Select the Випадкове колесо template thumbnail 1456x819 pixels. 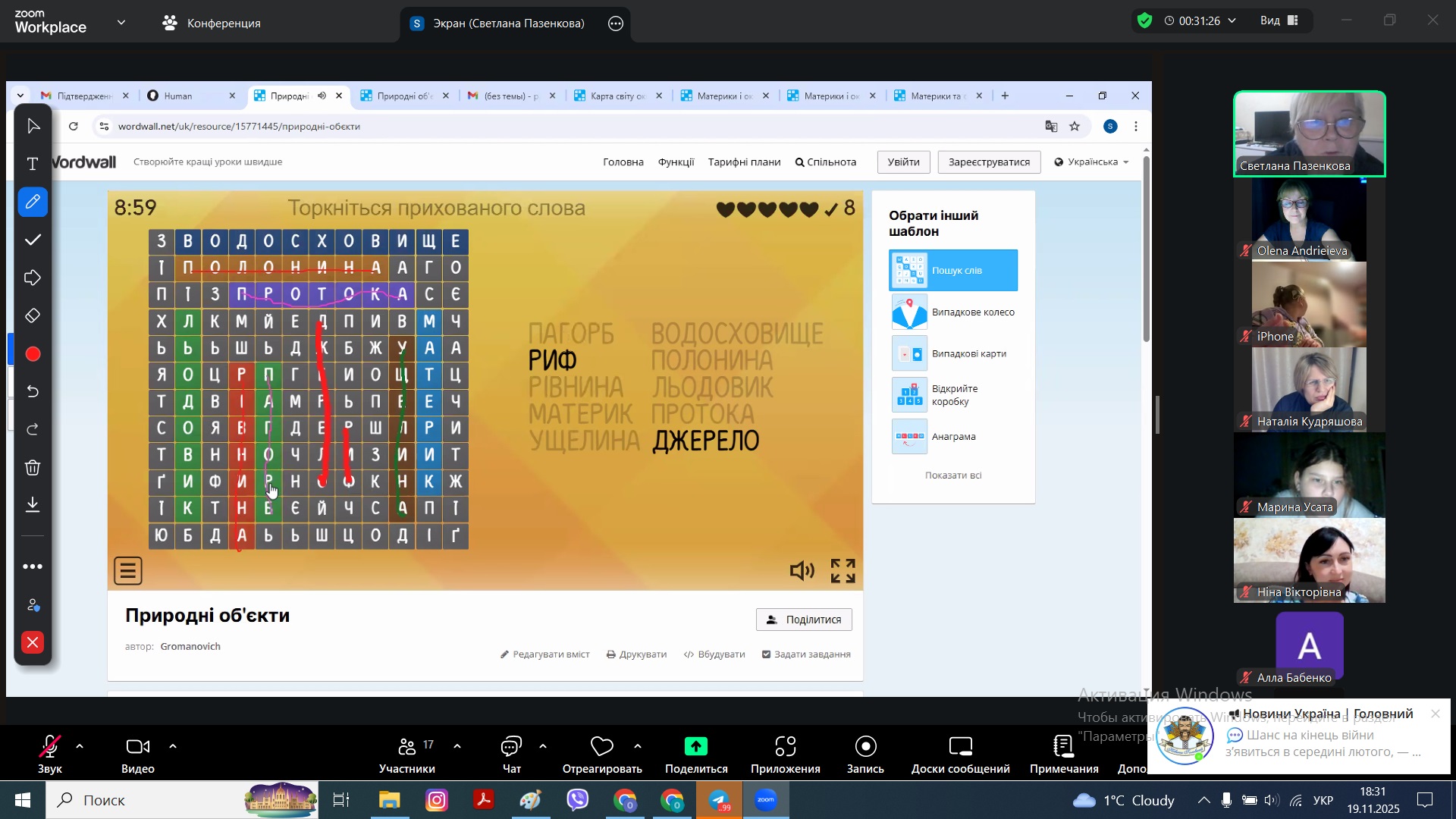(909, 312)
